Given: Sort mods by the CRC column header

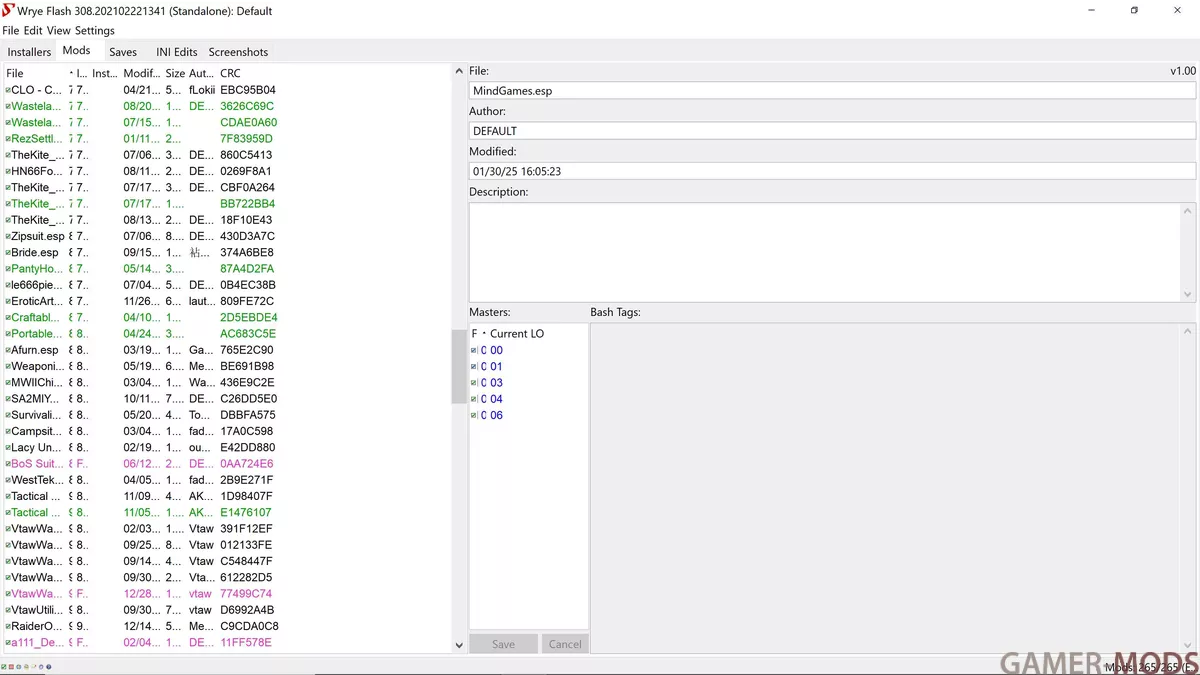Looking at the screenshot, I should tap(230, 73).
